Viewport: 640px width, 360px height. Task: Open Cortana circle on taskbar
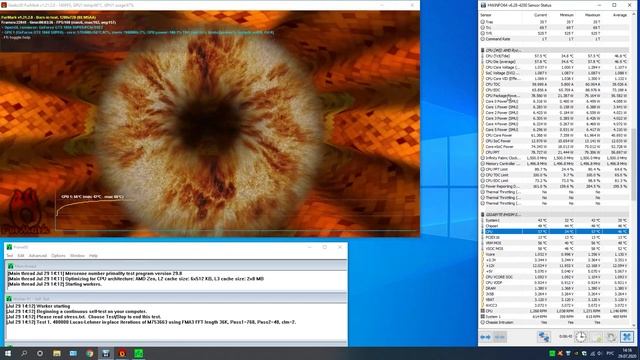tap(40, 353)
